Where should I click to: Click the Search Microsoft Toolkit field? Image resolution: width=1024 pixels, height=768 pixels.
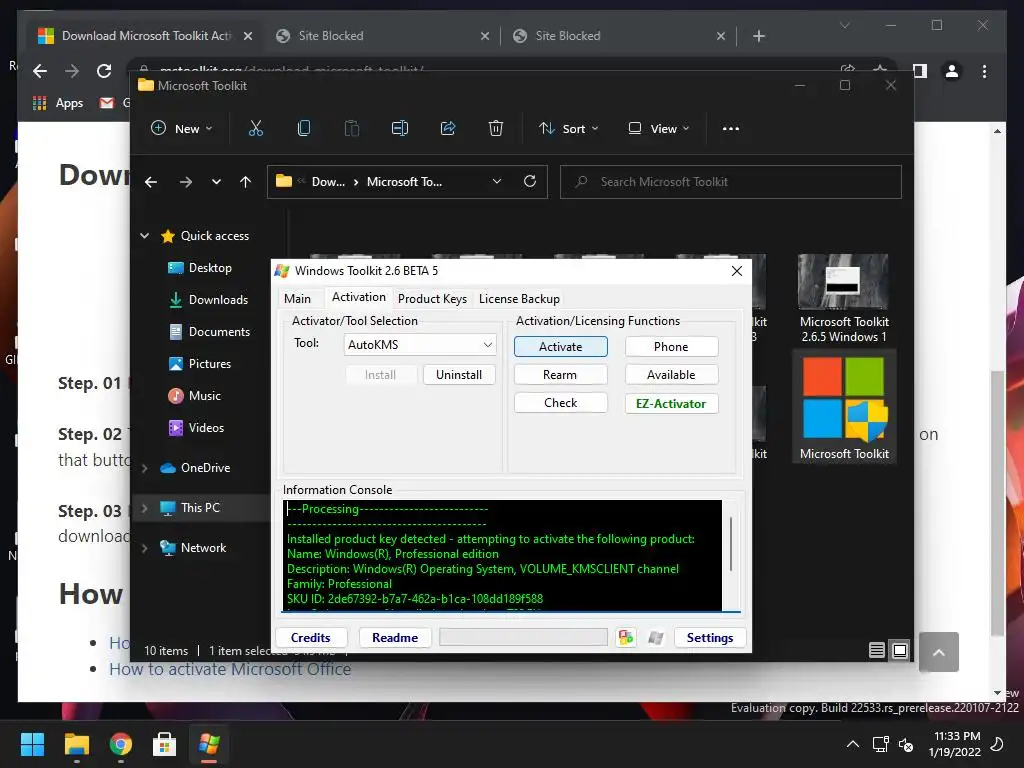tap(731, 182)
